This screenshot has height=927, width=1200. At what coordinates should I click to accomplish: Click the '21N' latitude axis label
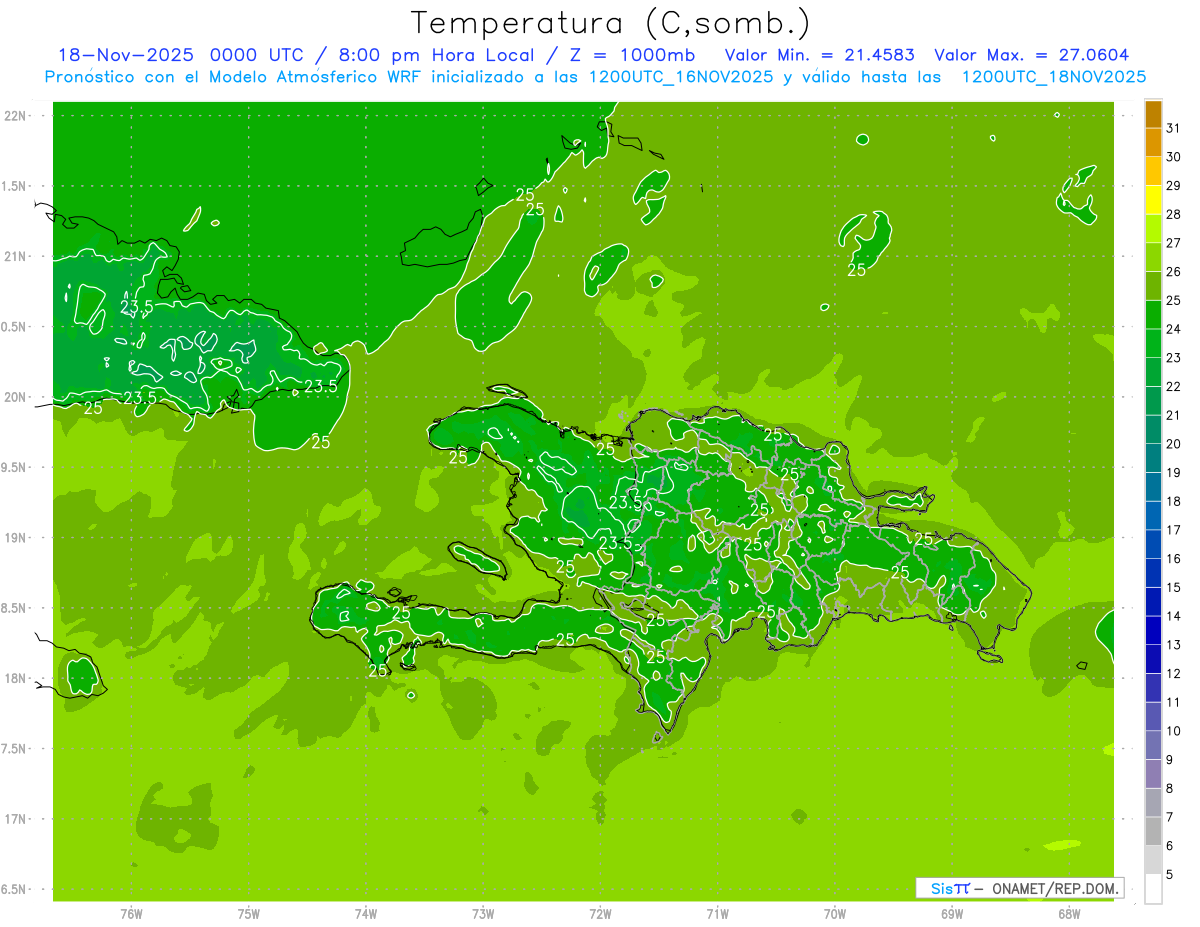[17, 256]
